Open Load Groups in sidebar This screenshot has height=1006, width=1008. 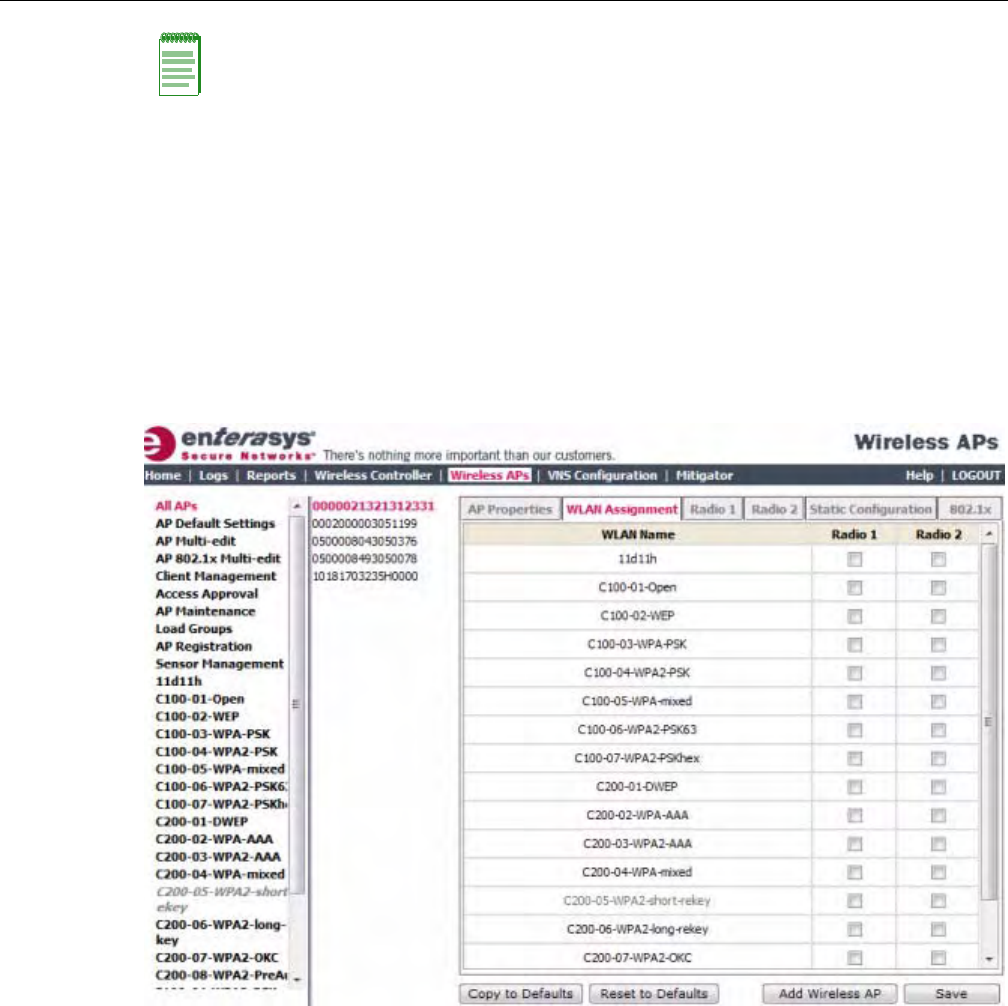[194, 629]
